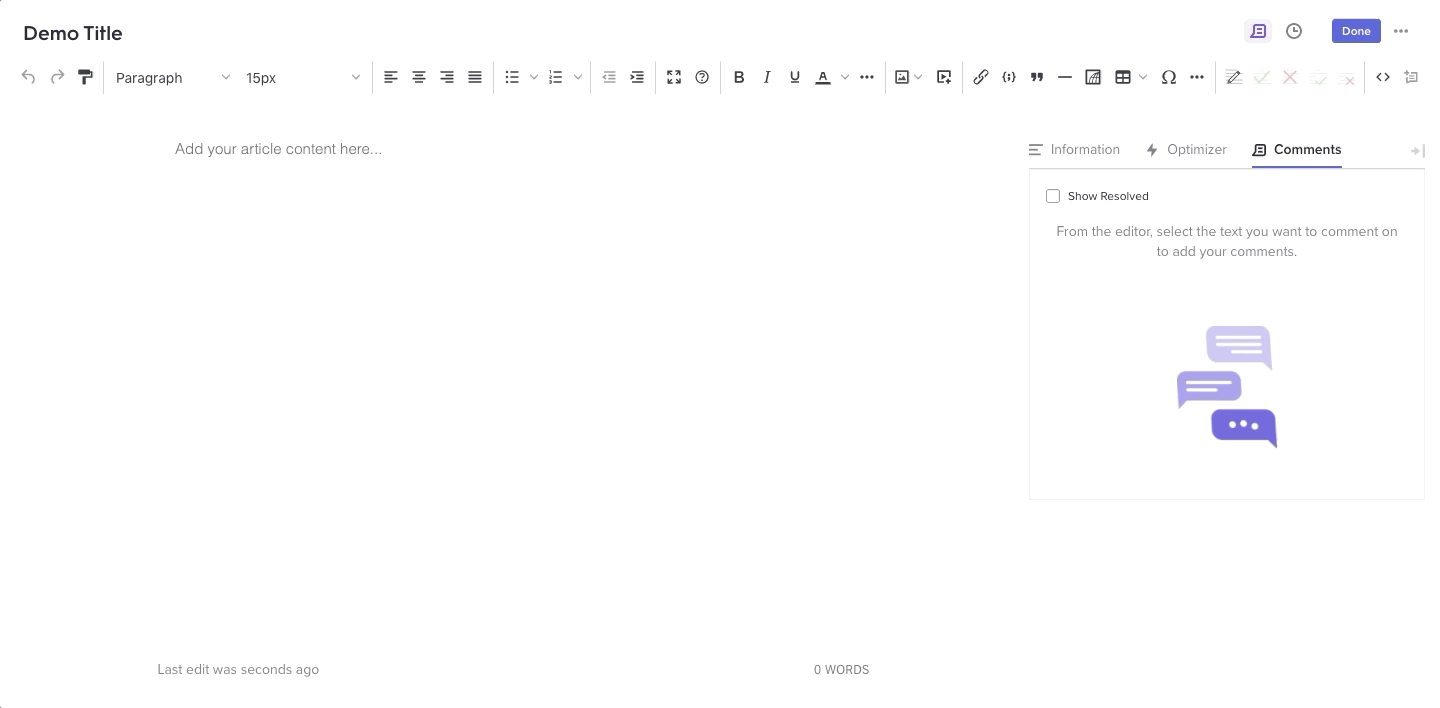Click the last toolbar icon after code view
Image resolution: width=1440 pixels, height=708 pixels.
point(1411,77)
